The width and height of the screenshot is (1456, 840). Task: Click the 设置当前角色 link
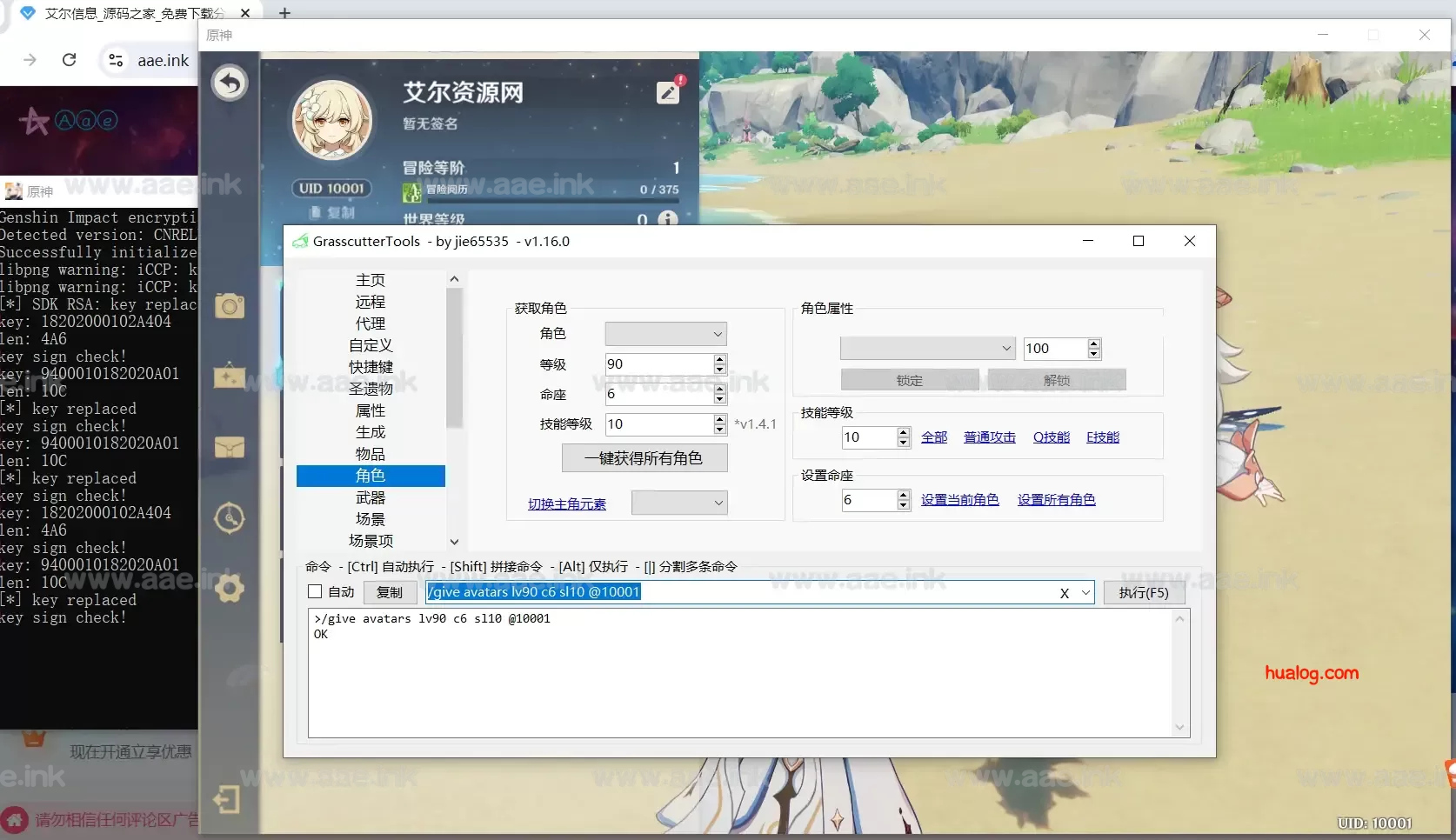960,500
